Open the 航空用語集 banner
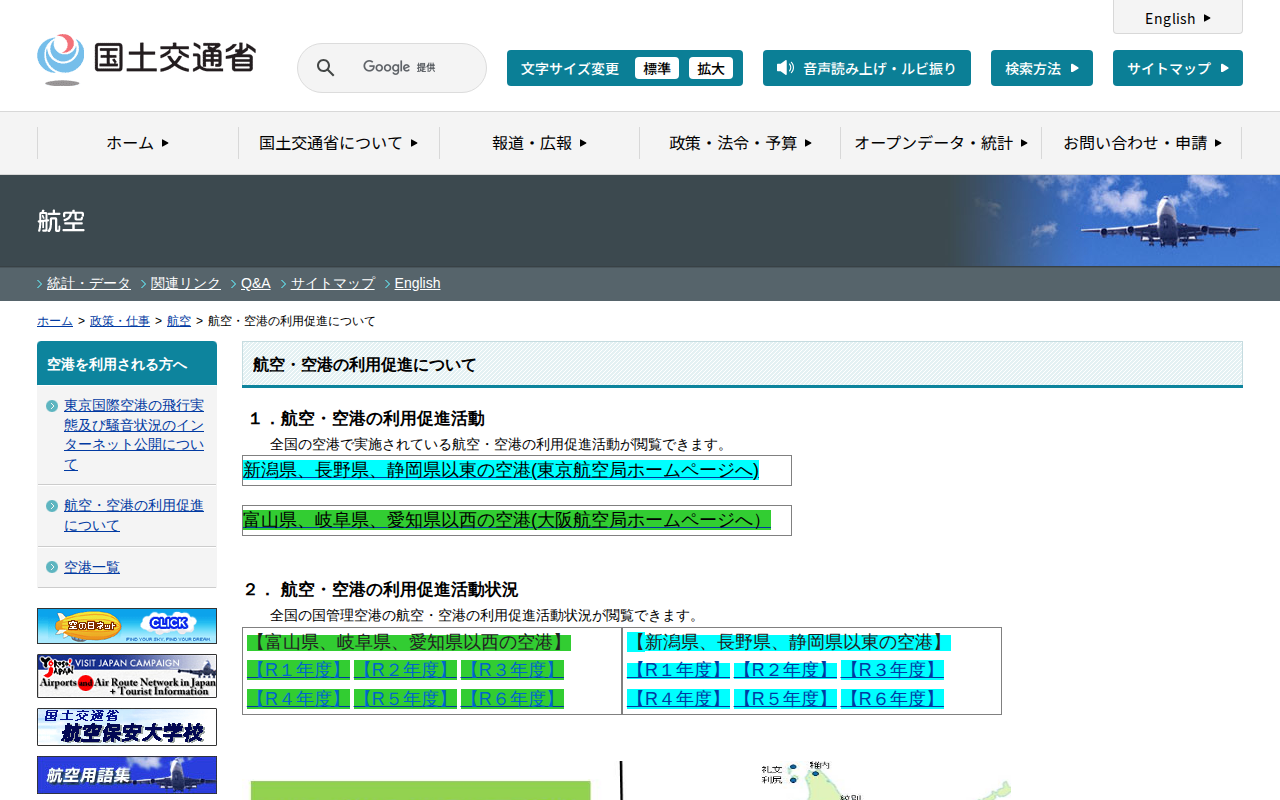This screenshot has width=1280, height=800. pos(127,775)
